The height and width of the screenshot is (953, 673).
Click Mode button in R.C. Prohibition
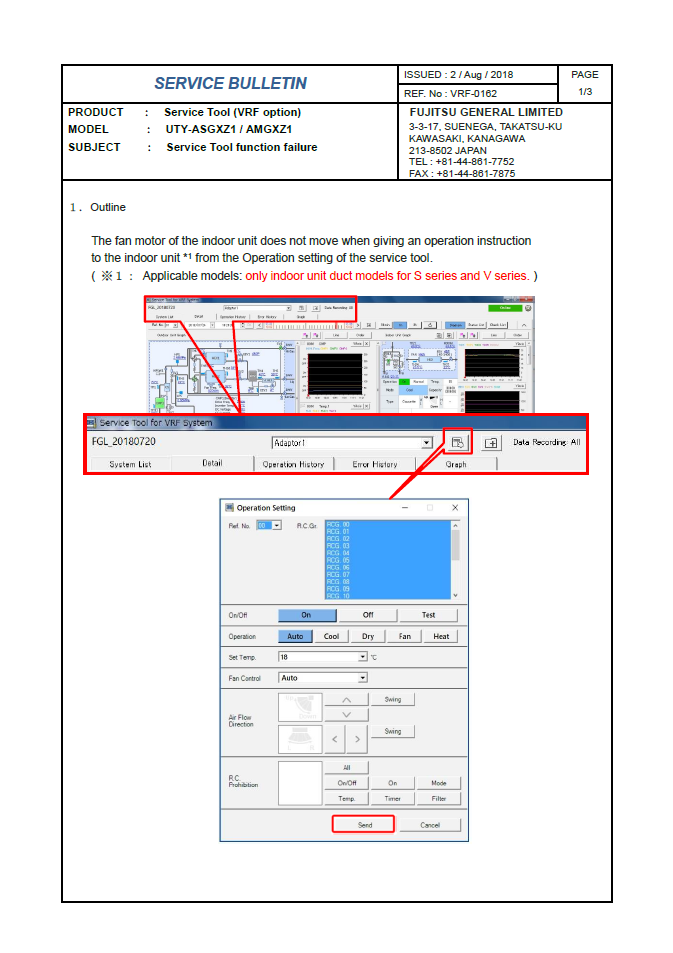[x=439, y=783]
